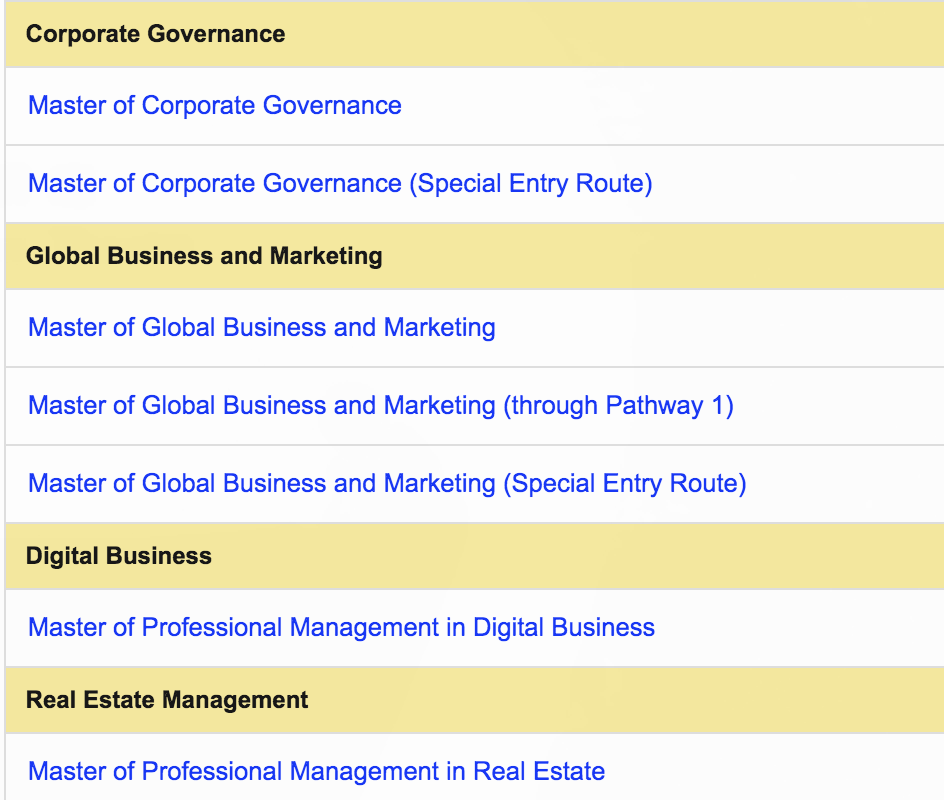This screenshot has height=800, width=944.
Task: Follow the first link under Corporate Governance heading
Action: [215, 105]
